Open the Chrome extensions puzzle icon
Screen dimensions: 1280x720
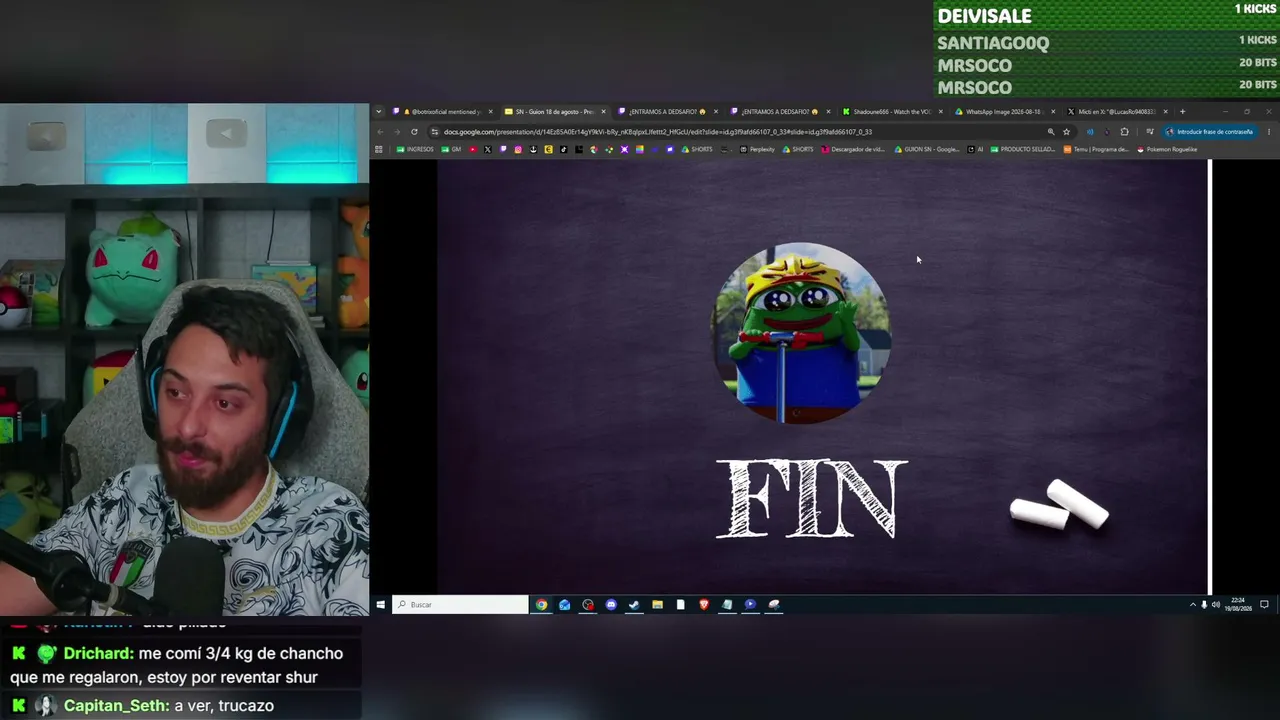tap(1124, 132)
